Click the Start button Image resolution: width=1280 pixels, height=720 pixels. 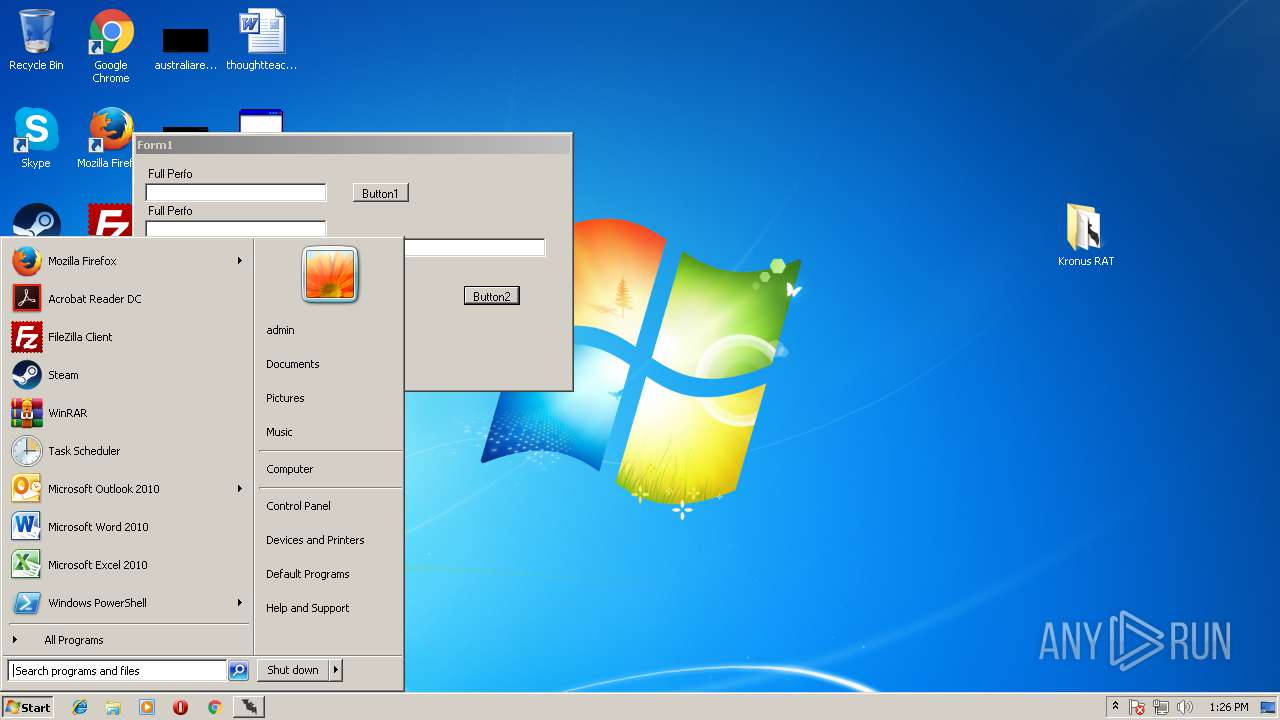28,707
